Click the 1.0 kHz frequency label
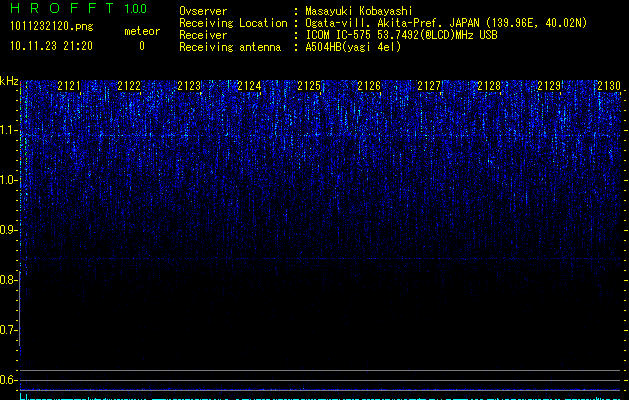 8,180
